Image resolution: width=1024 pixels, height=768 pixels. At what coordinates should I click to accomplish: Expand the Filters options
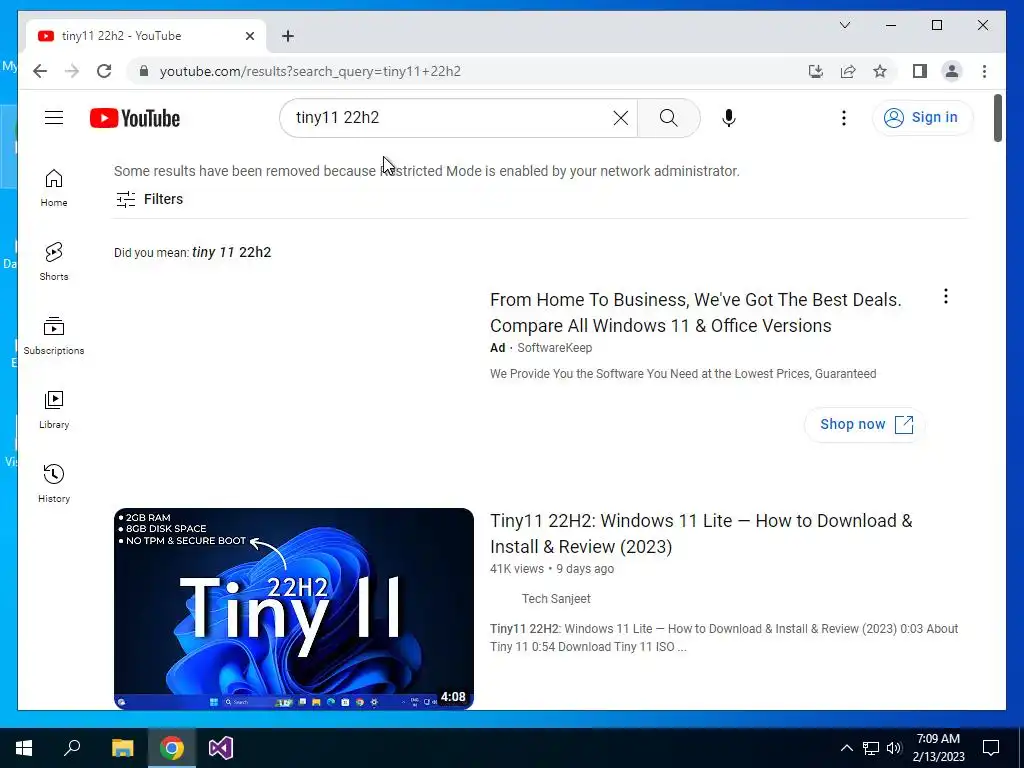point(150,199)
